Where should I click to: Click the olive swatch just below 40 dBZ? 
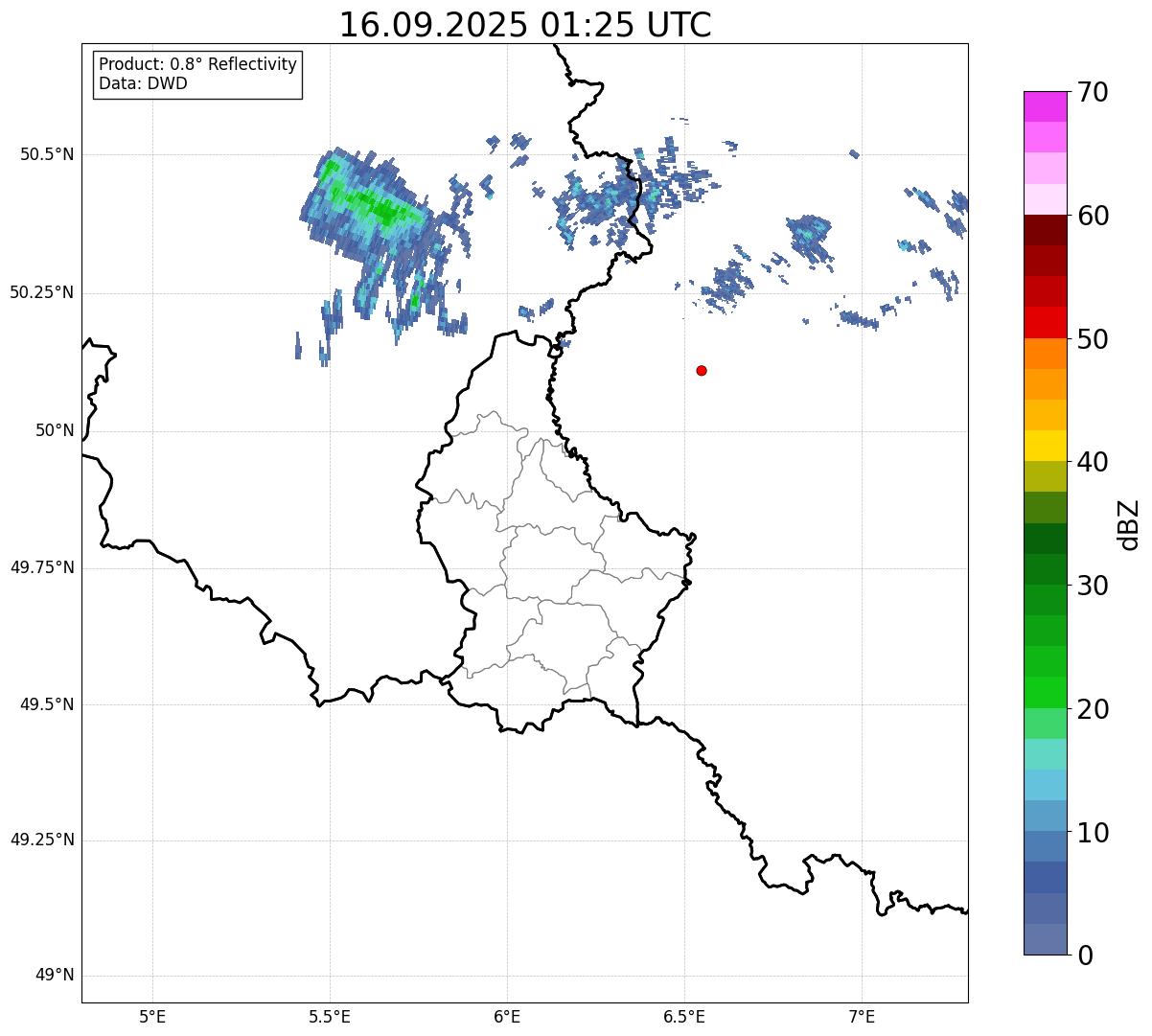pyautogui.click(x=1045, y=476)
